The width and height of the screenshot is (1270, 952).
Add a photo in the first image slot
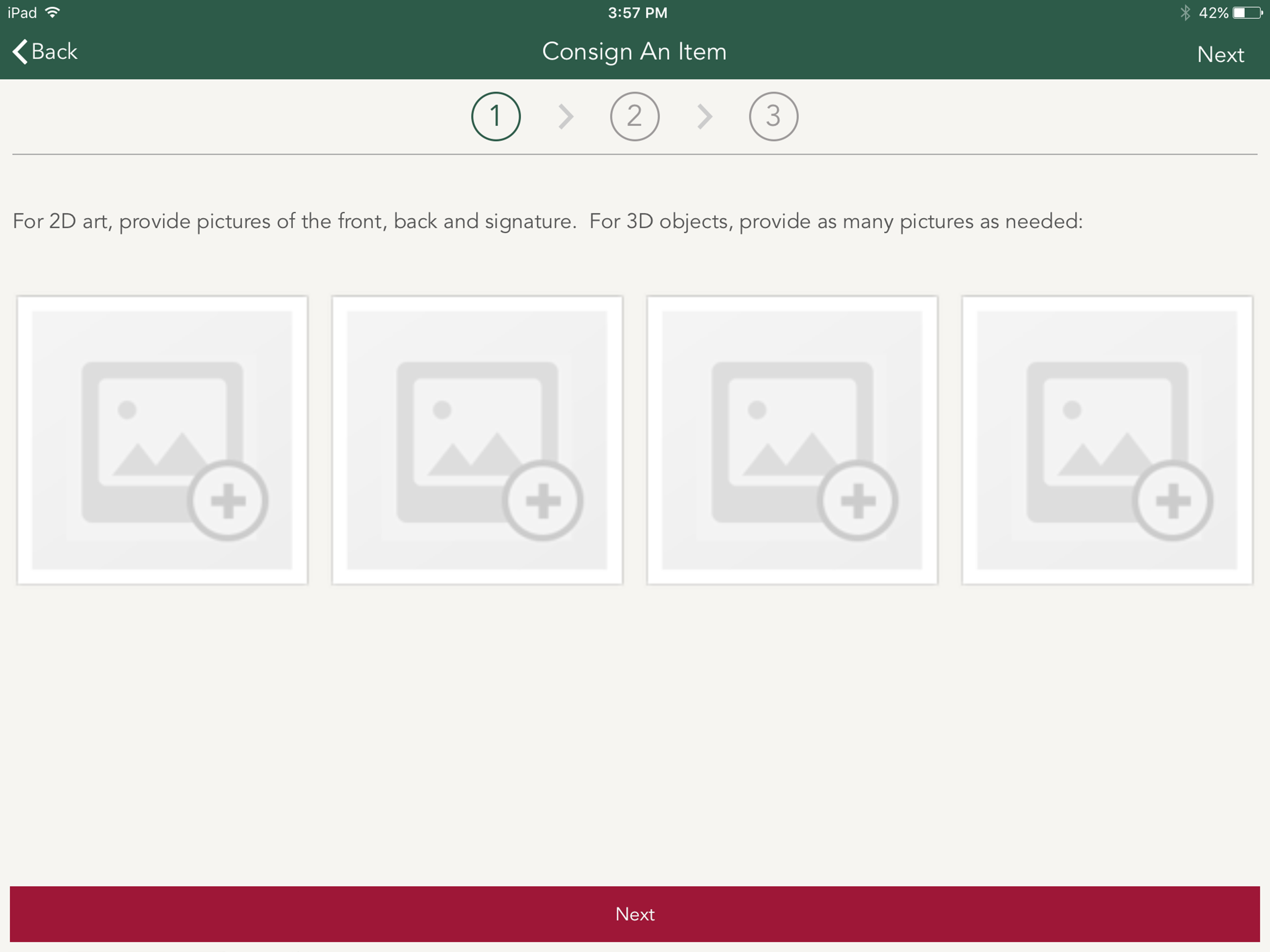[163, 440]
